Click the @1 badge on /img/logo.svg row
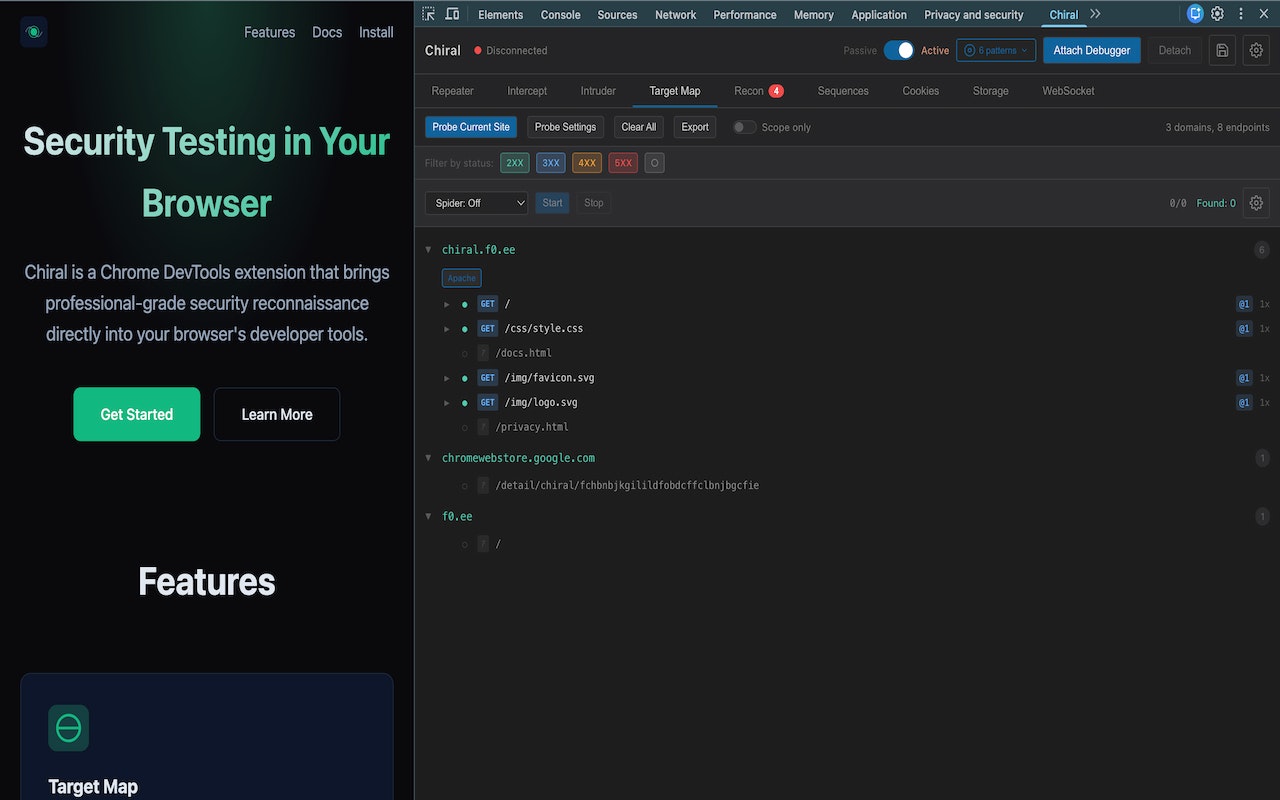The height and width of the screenshot is (800, 1280). click(x=1244, y=402)
